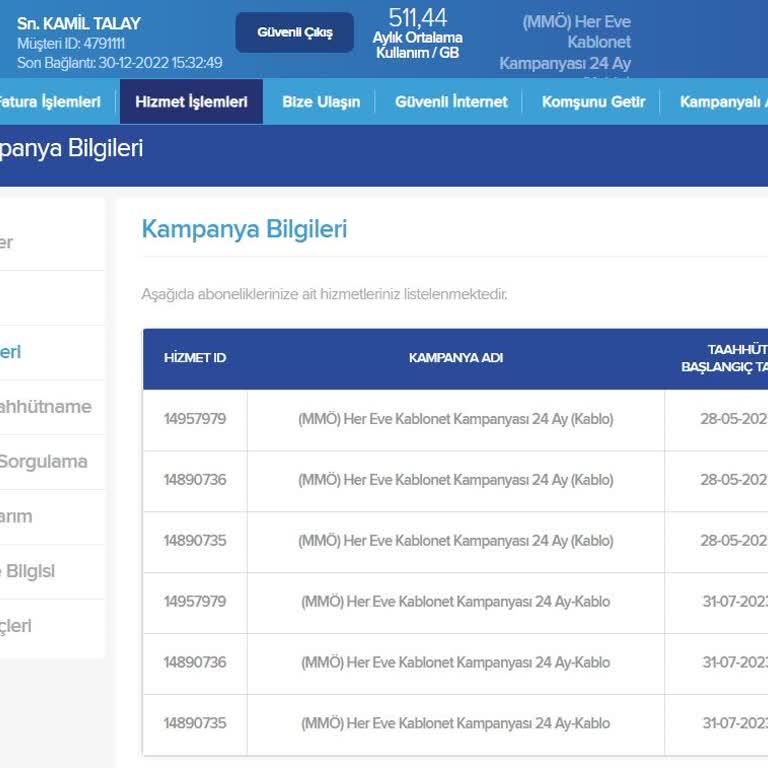Click Hizmet ID 14890735 in 28-05 row
Screen dimensions: 768x768
tap(195, 540)
